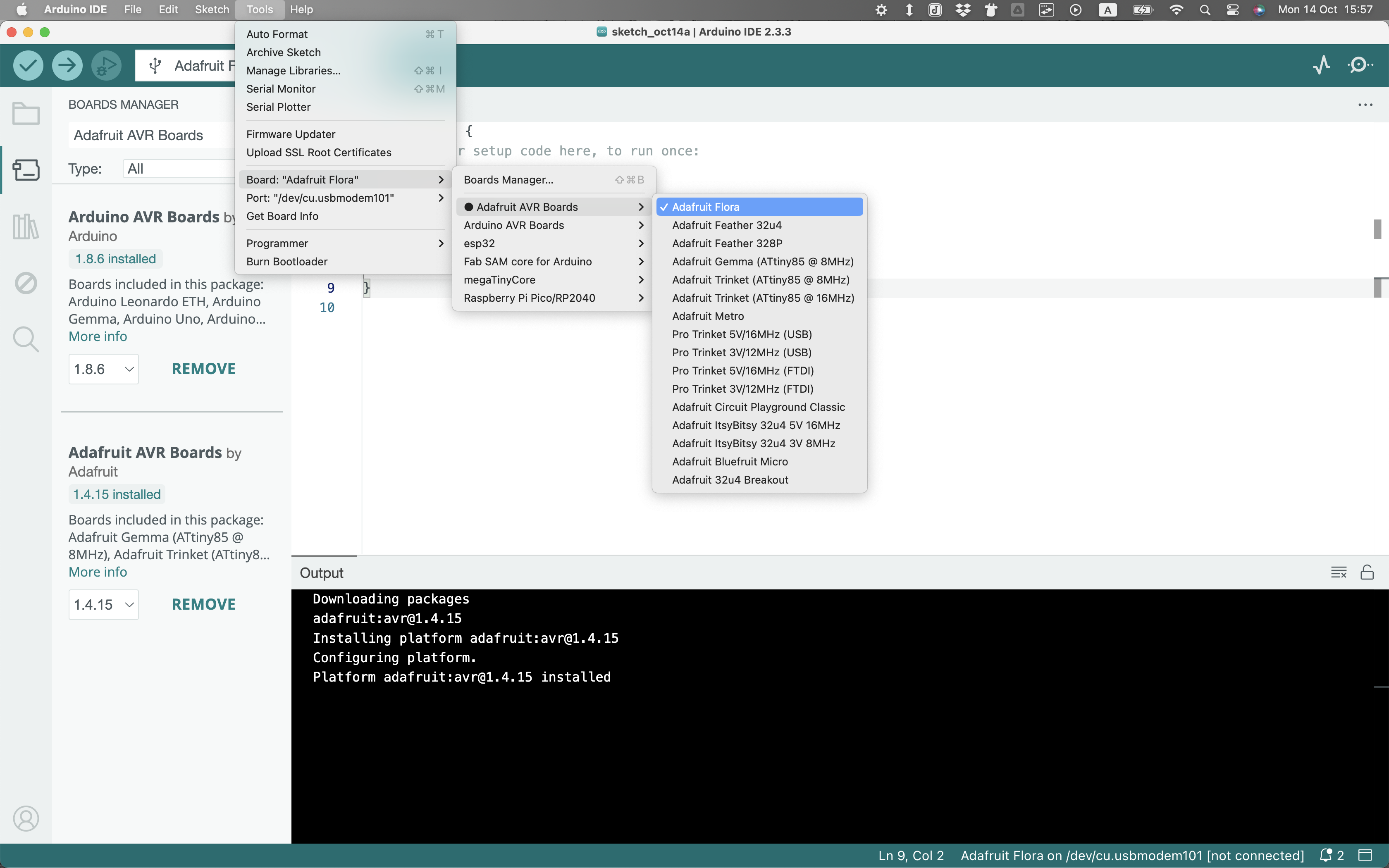Choose Adafruit Feather 32u4 board

pyautogui.click(x=759, y=225)
